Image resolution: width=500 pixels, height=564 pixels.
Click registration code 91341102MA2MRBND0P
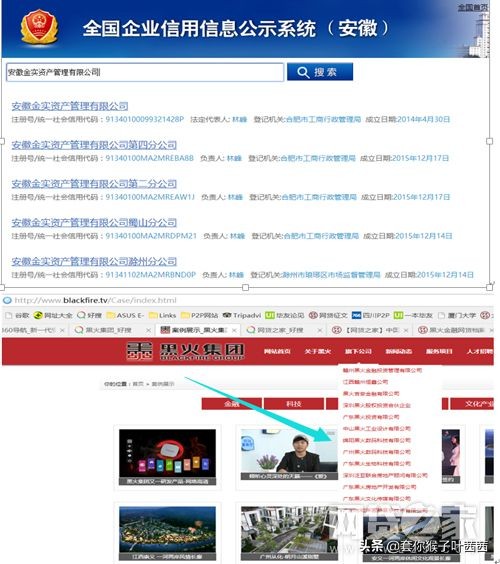click(x=150, y=275)
